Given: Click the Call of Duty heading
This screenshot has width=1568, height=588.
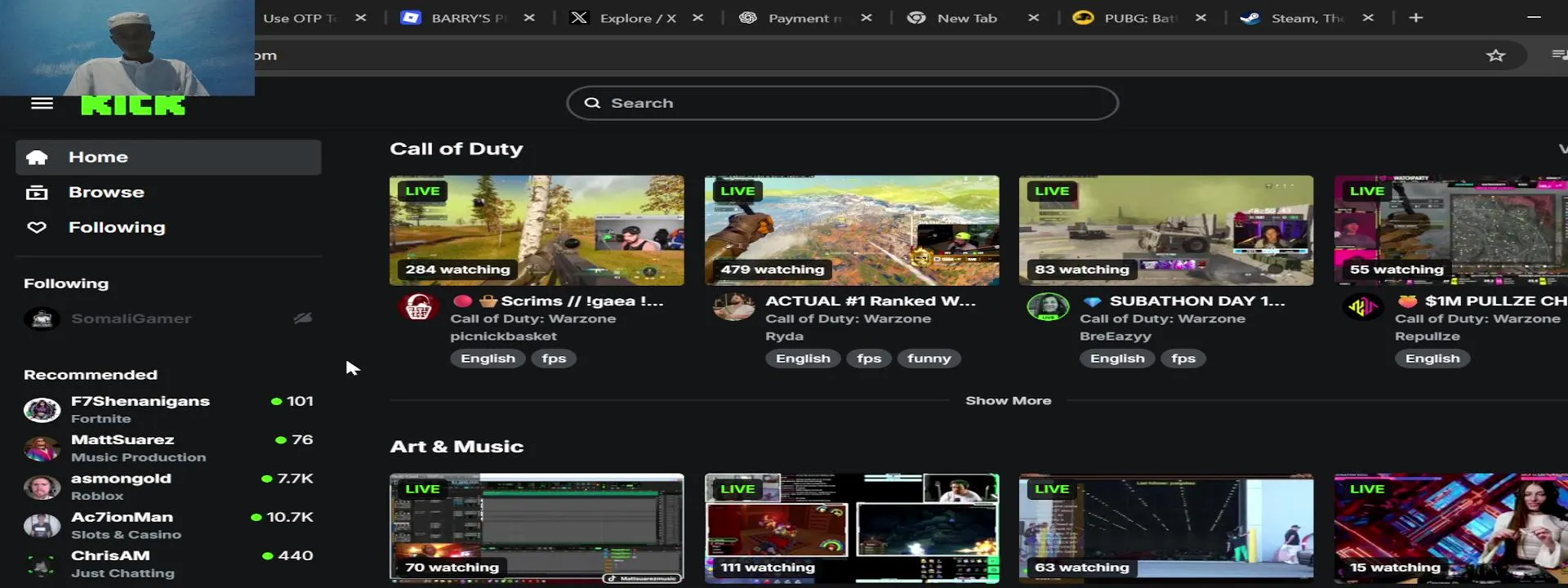Looking at the screenshot, I should [x=457, y=149].
